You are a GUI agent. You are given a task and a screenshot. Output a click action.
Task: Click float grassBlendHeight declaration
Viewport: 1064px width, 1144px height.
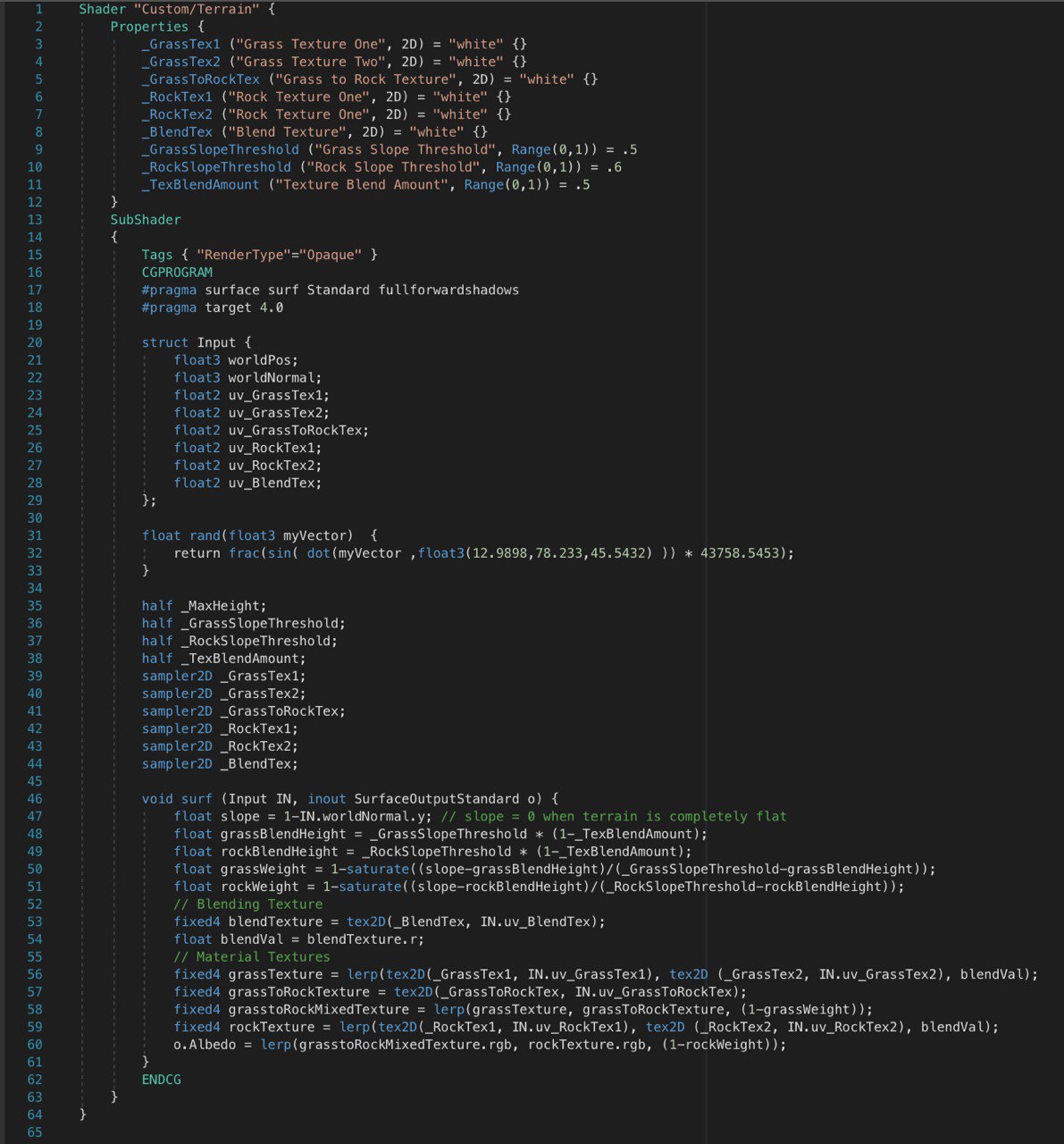click(440, 834)
